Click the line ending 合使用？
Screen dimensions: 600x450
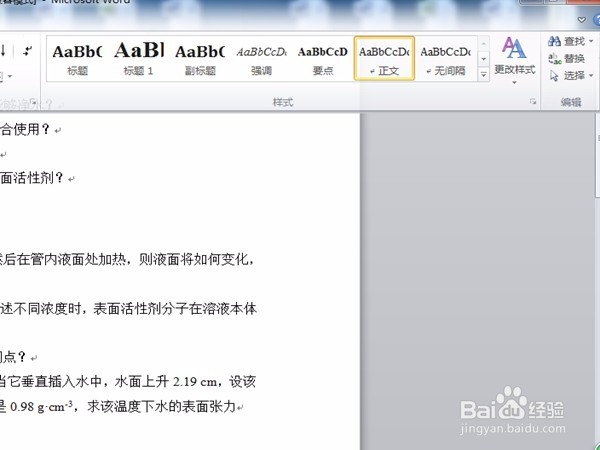click(25, 129)
